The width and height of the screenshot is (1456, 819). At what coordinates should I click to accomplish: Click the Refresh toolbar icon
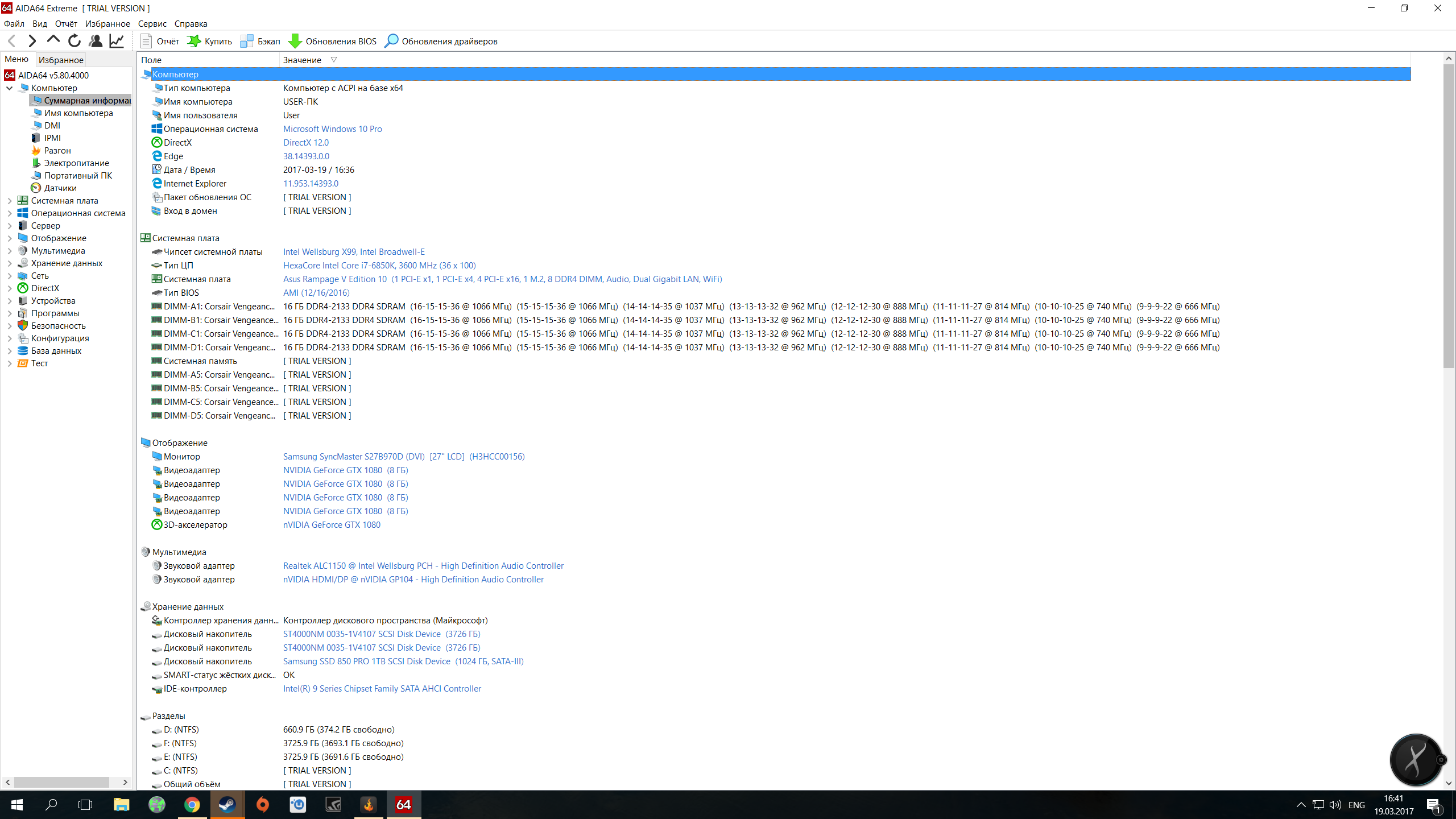[74, 41]
